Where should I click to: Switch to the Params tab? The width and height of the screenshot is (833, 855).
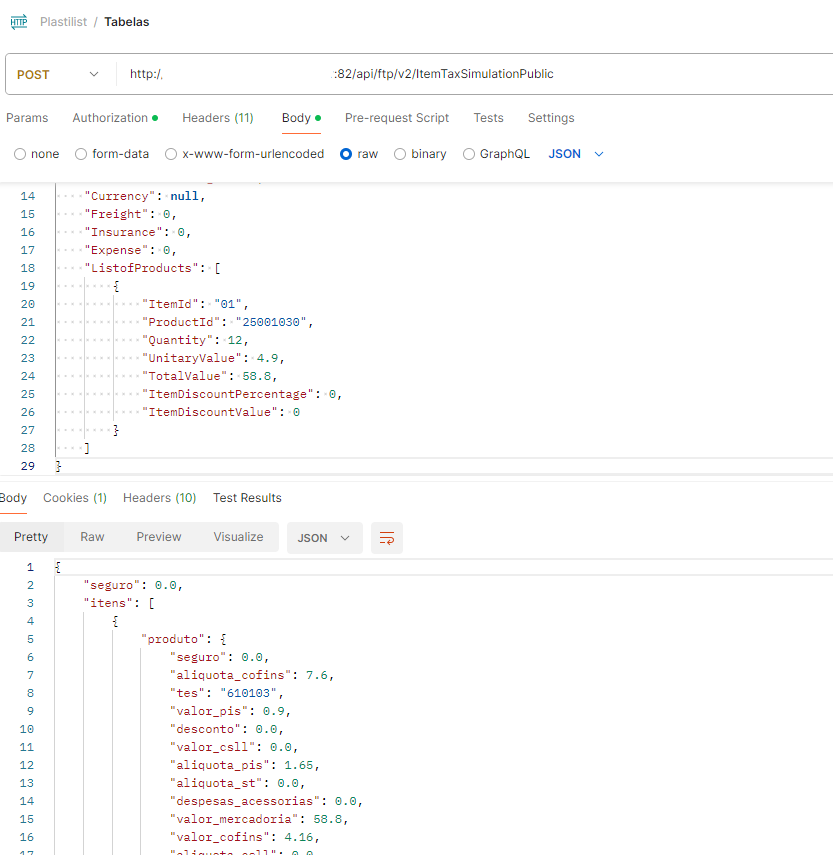coord(27,118)
